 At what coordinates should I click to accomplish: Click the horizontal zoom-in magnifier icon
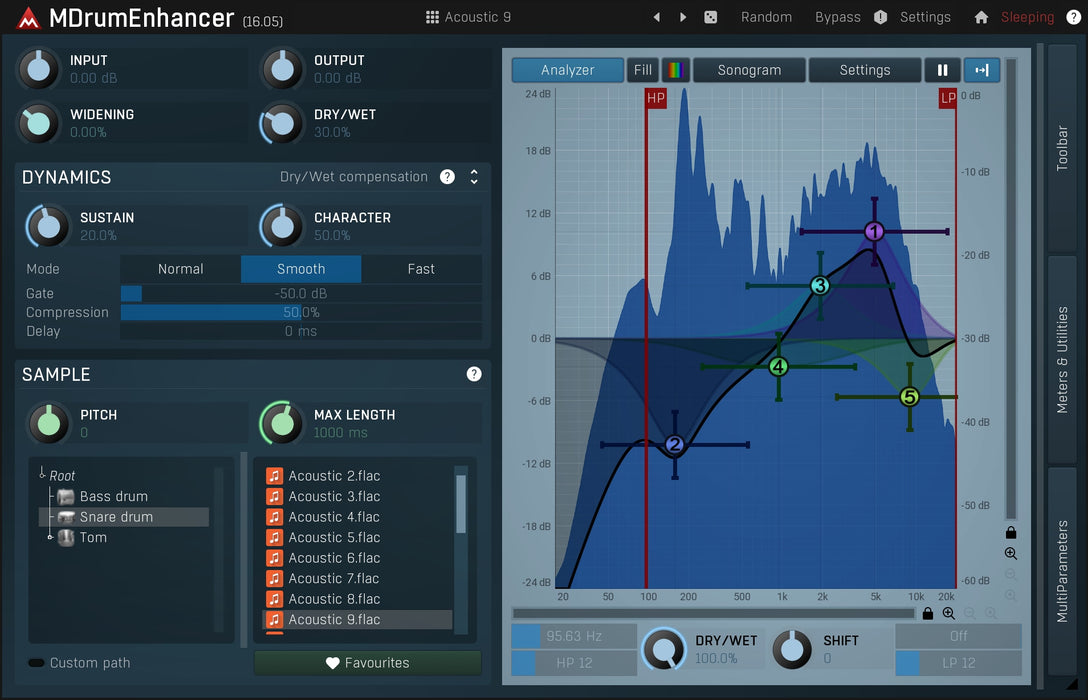[x=948, y=614]
